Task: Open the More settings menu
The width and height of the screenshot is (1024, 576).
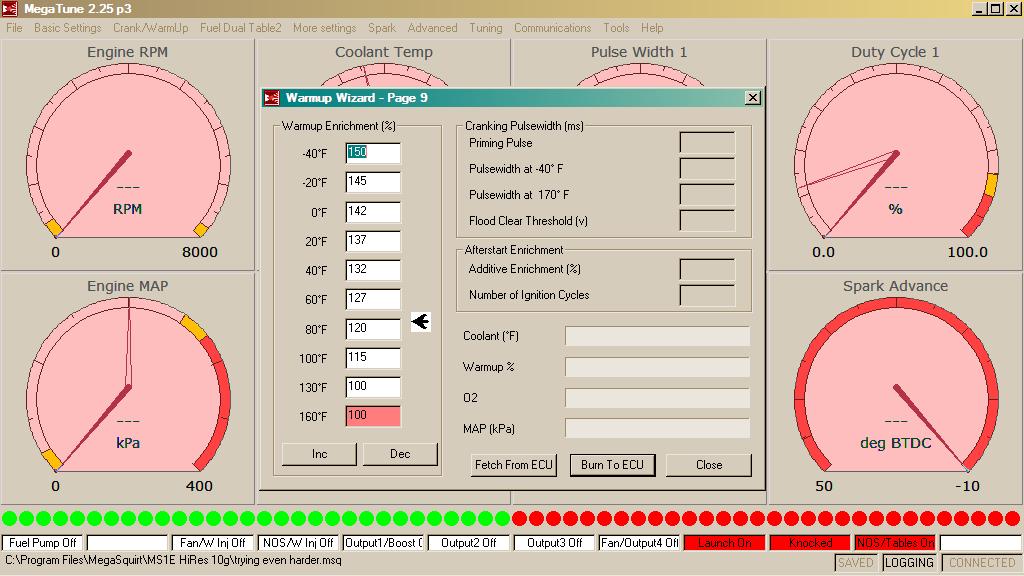Action: point(325,28)
